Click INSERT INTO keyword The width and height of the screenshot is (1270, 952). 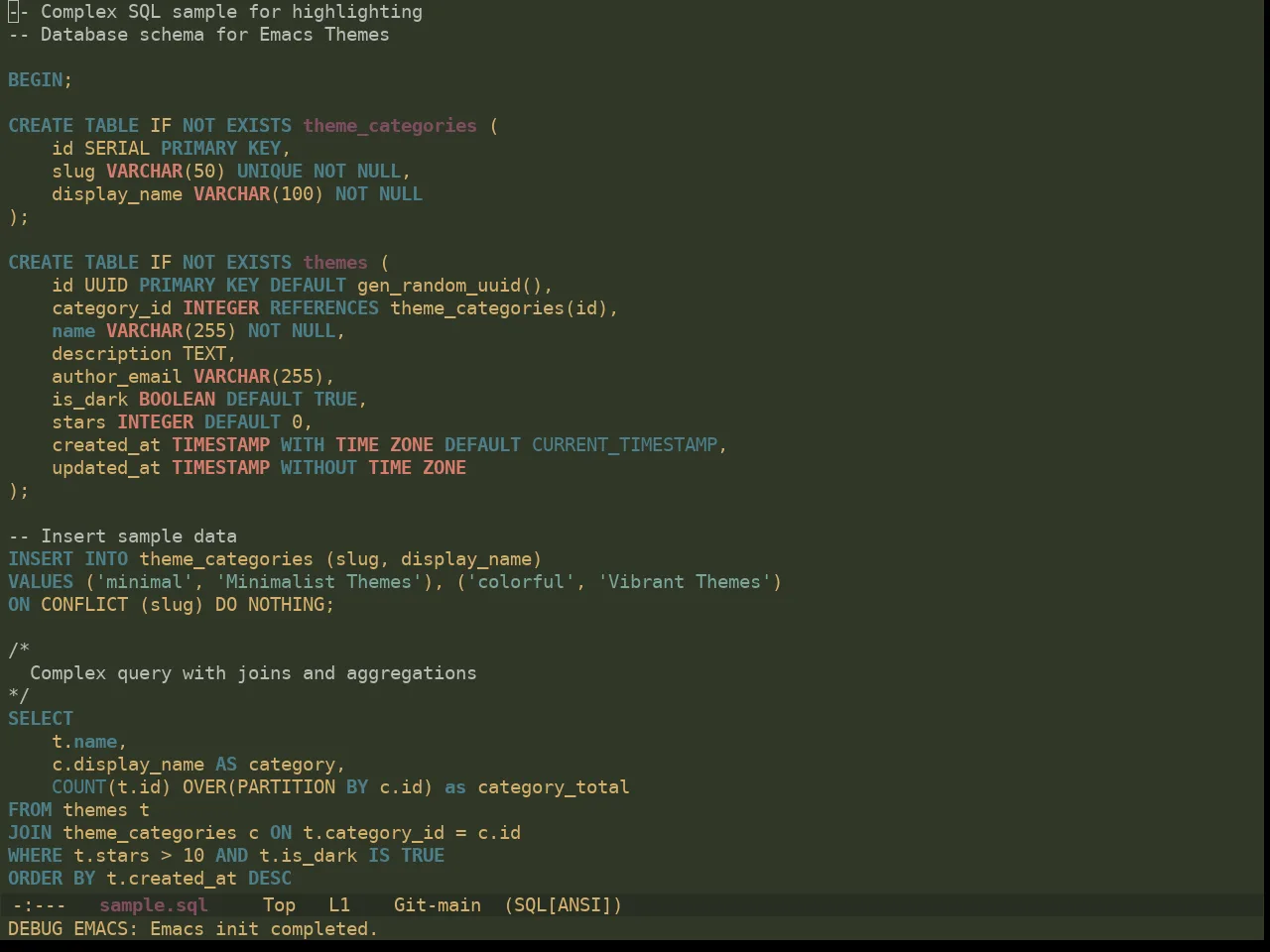[x=67, y=558]
